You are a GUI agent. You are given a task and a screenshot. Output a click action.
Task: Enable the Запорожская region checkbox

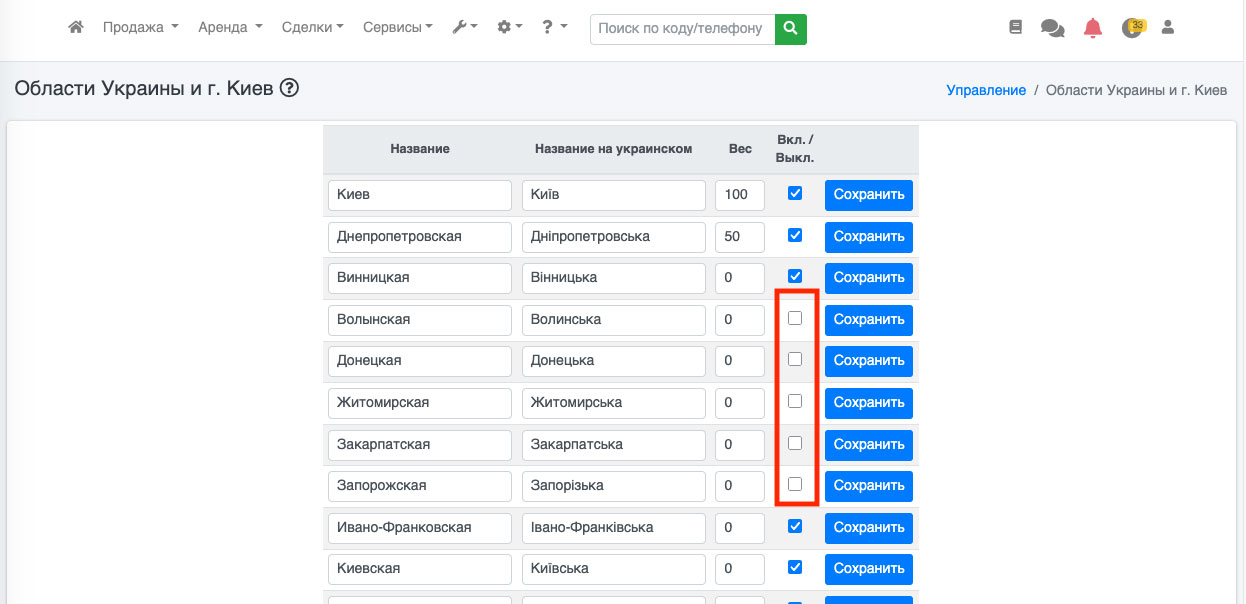[795, 484]
